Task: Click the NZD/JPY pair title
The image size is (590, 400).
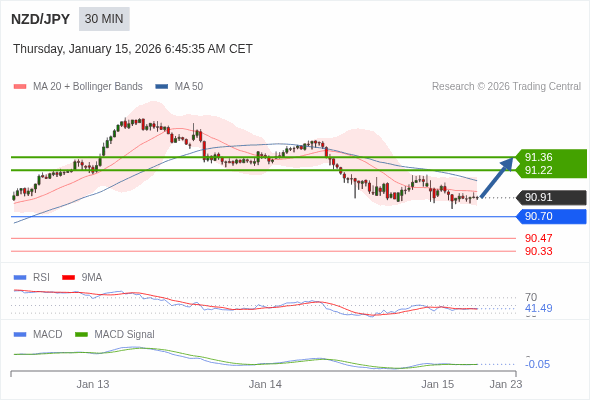Action: point(41,19)
